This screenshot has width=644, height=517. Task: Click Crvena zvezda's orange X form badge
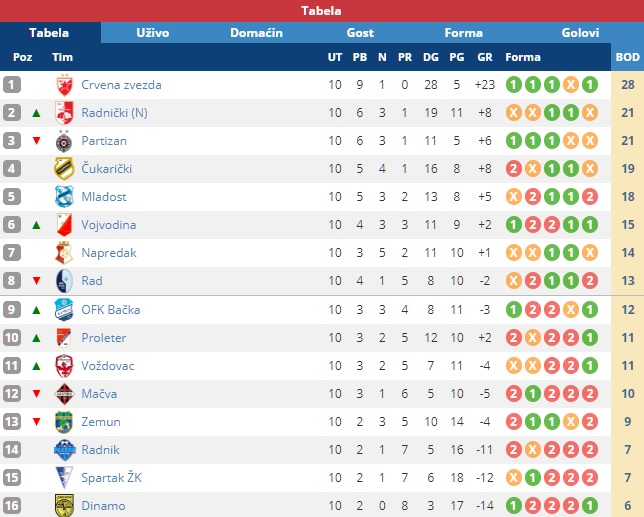click(x=570, y=85)
